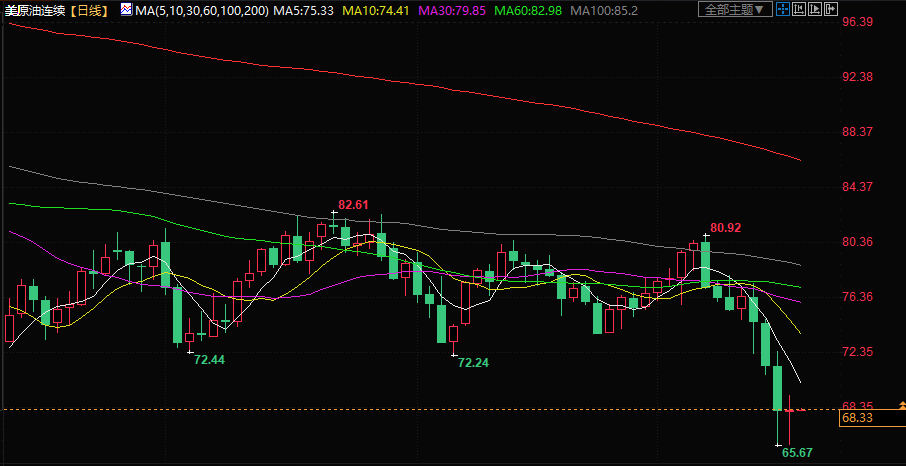This screenshot has height=466, width=906.
Task: Click the 82.61 high price marker
Action: pyautogui.click(x=353, y=204)
